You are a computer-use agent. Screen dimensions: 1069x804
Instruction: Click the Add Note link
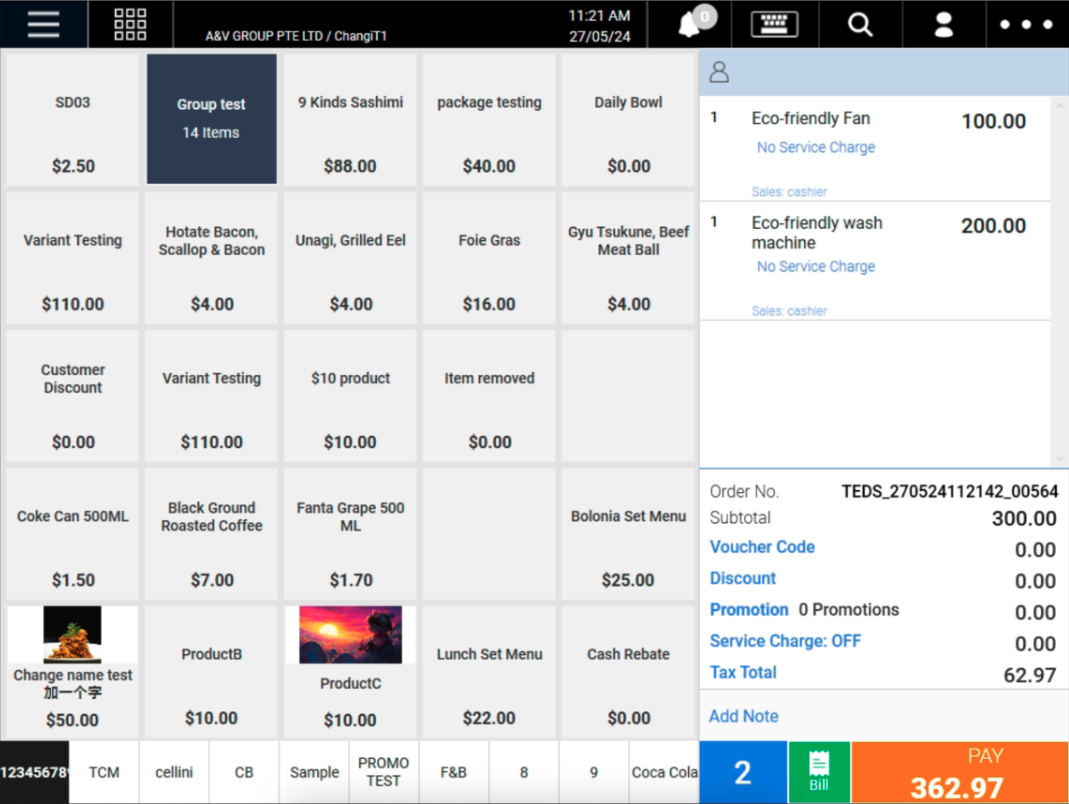tap(743, 716)
